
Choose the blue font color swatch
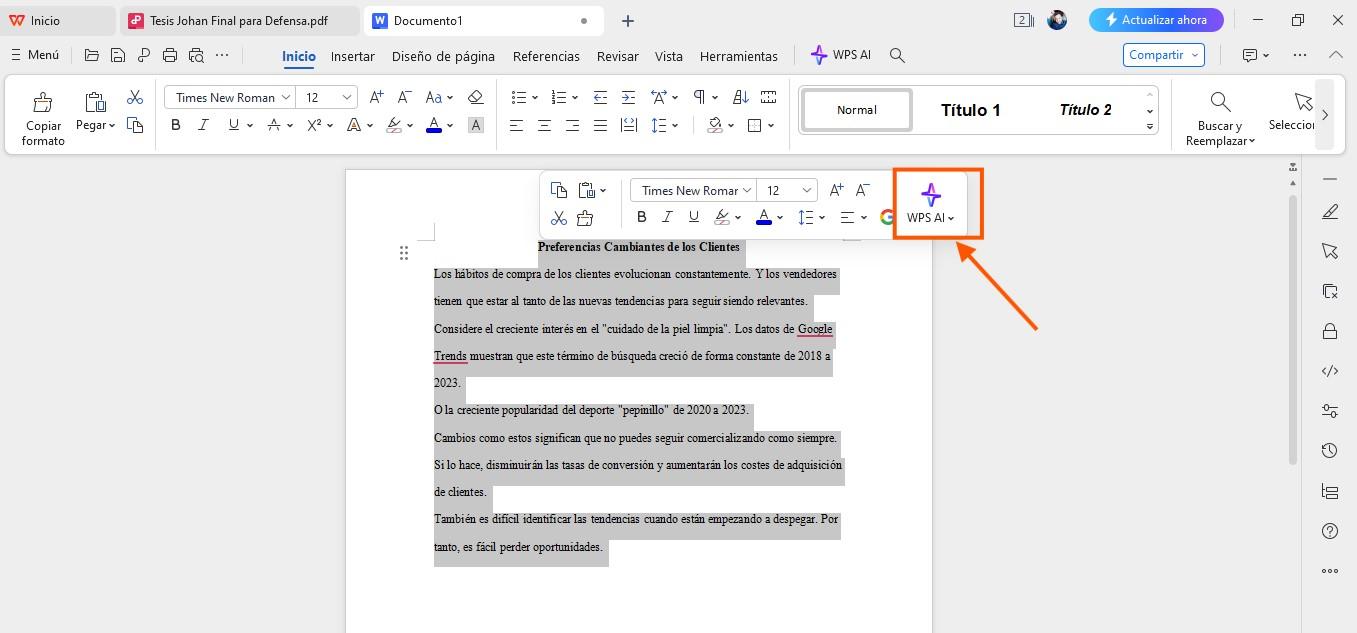click(x=433, y=124)
